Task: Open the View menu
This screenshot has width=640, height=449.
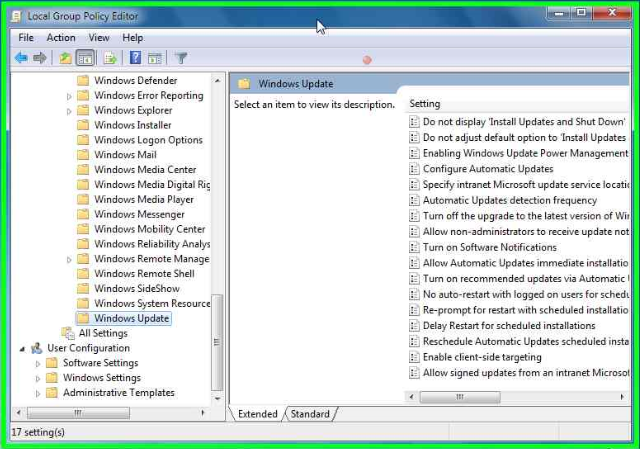Action: pyautogui.click(x=99, y=38)
